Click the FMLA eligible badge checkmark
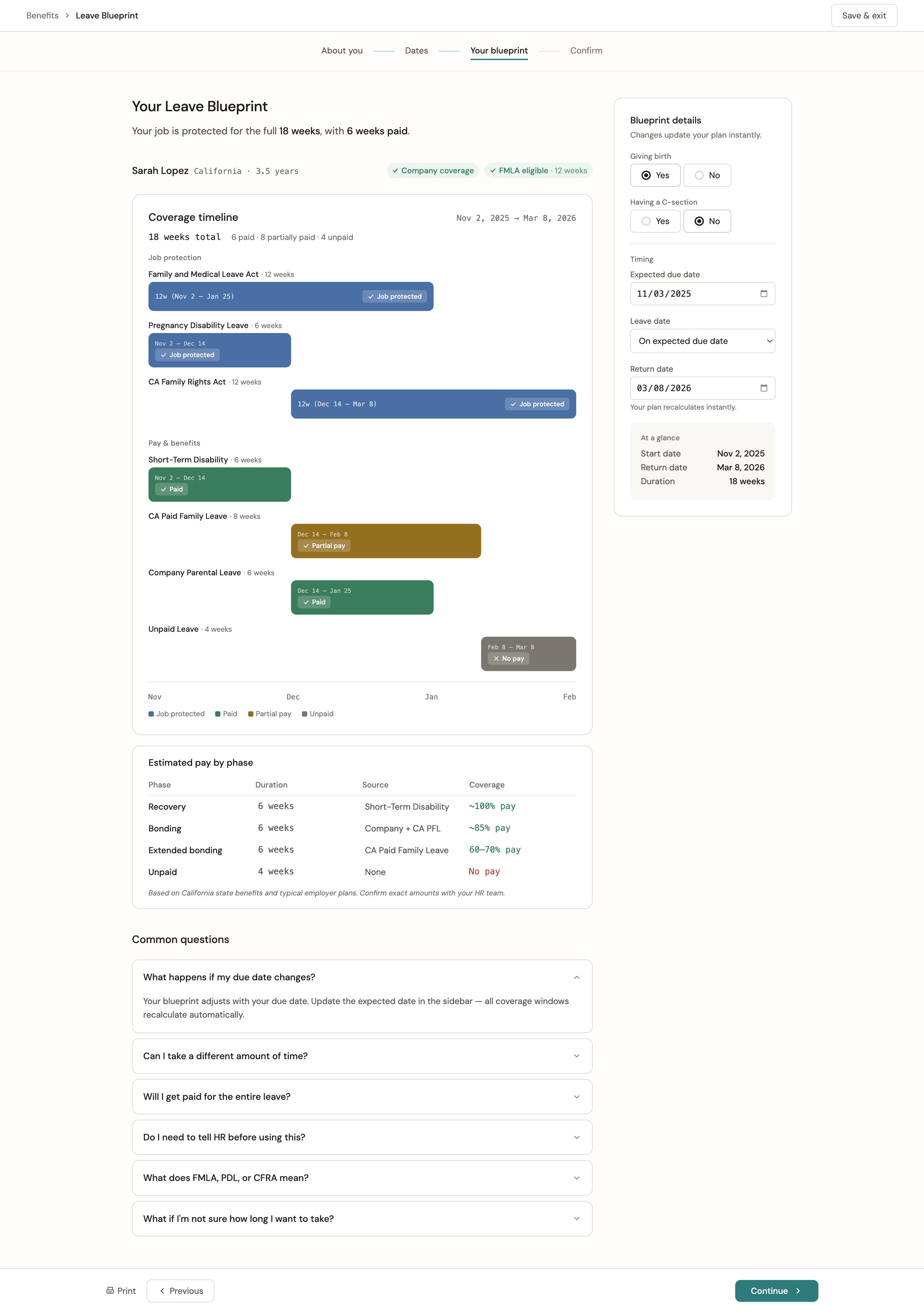Viewport: 924px width, 1313px height. tap(493, 170)
